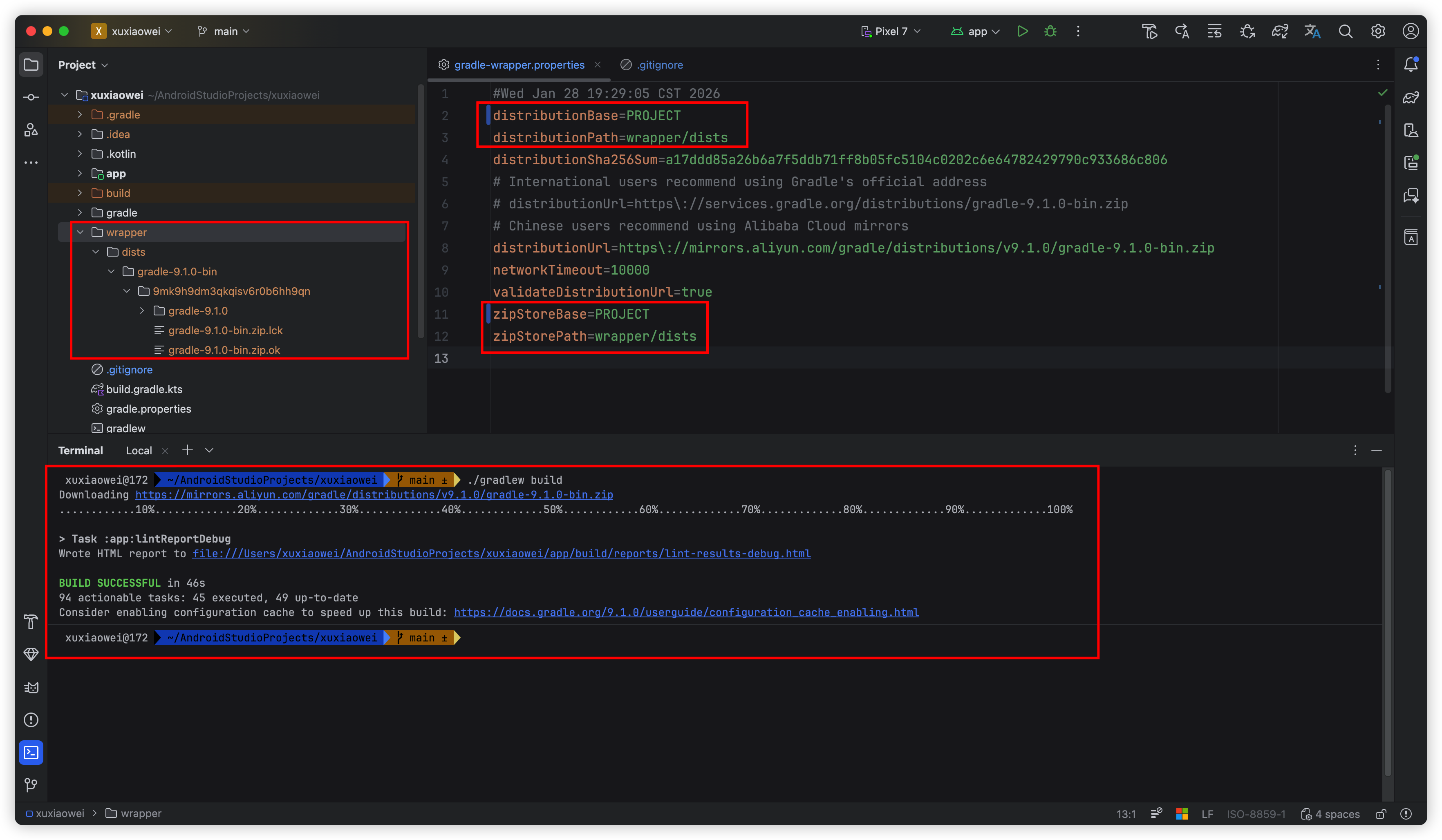This screenshot has width=1442, height=840.
Task: Open the Pixel 7 device dropdown
Action: click(x=890, y=31)
